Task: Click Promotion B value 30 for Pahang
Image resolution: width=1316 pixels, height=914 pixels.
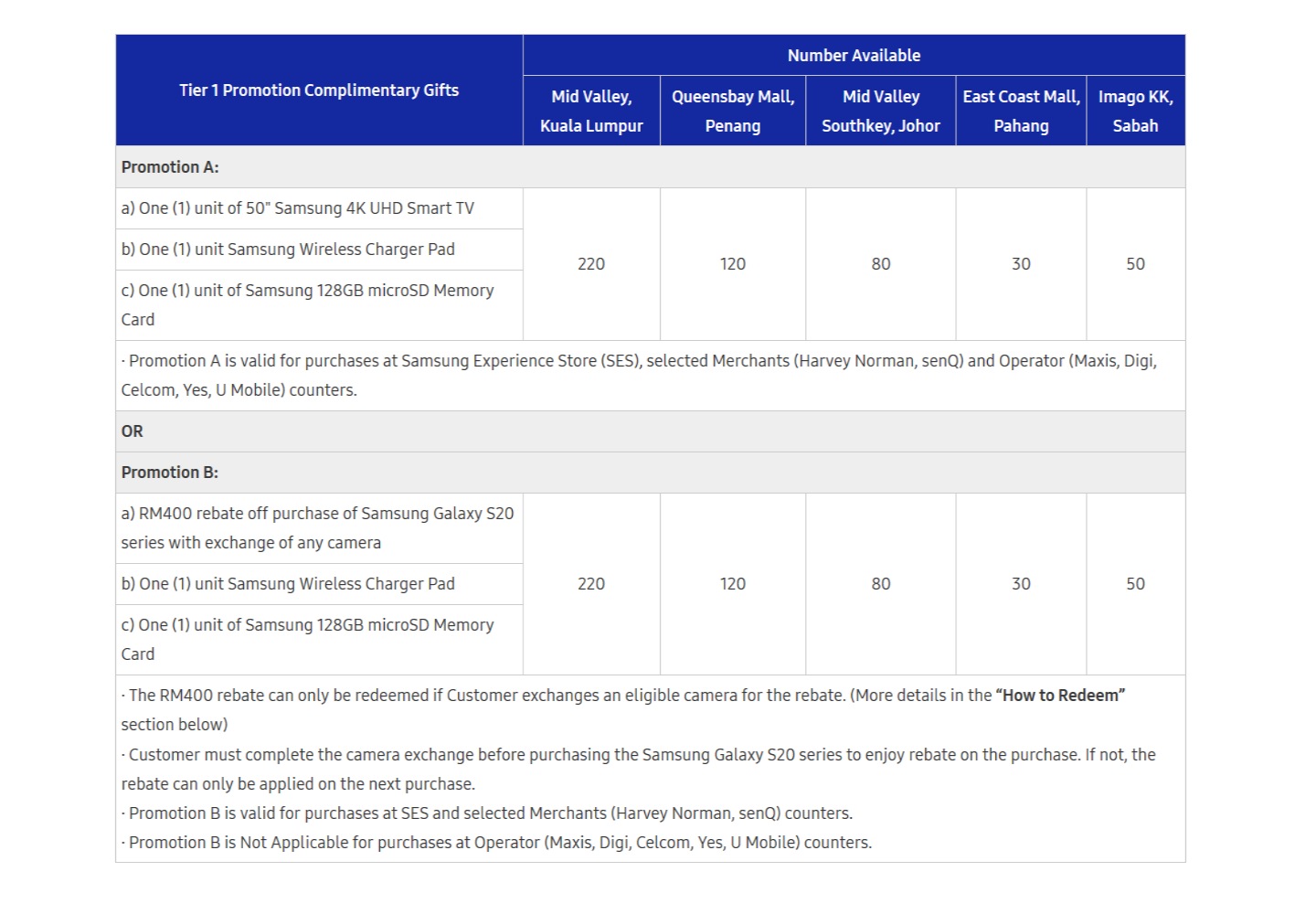Action: pyautogui.click(x=1021, y=584)
